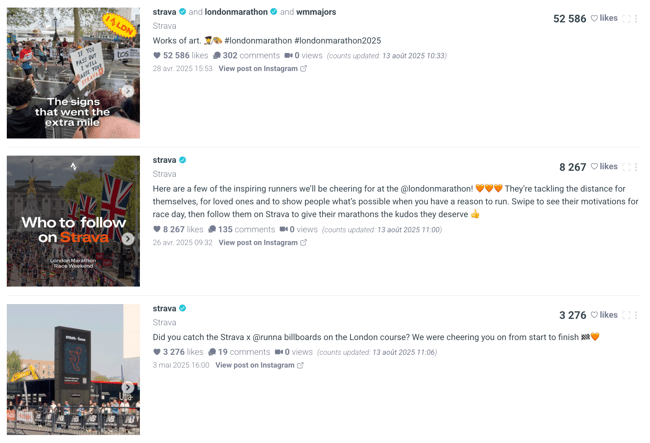Viewport: 650px width, 443px height.
Task: Click the 19 comments count
Action: (244, 352)
